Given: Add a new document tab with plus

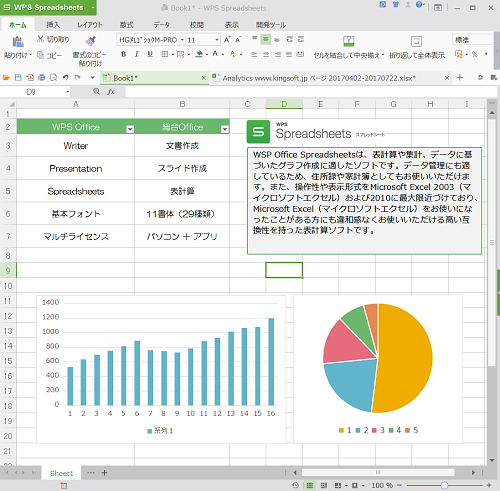Looking at the screenshot, I should pos(460,78).
